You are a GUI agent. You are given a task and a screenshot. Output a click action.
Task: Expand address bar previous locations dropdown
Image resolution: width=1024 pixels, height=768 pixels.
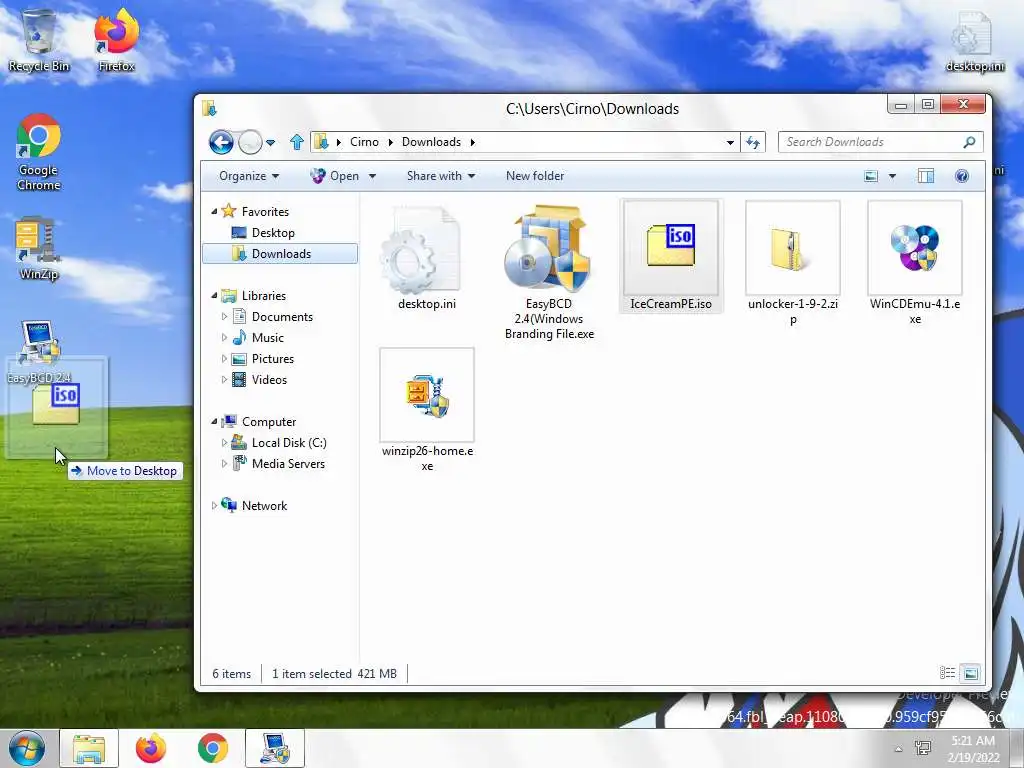click(x=730, y=142)
